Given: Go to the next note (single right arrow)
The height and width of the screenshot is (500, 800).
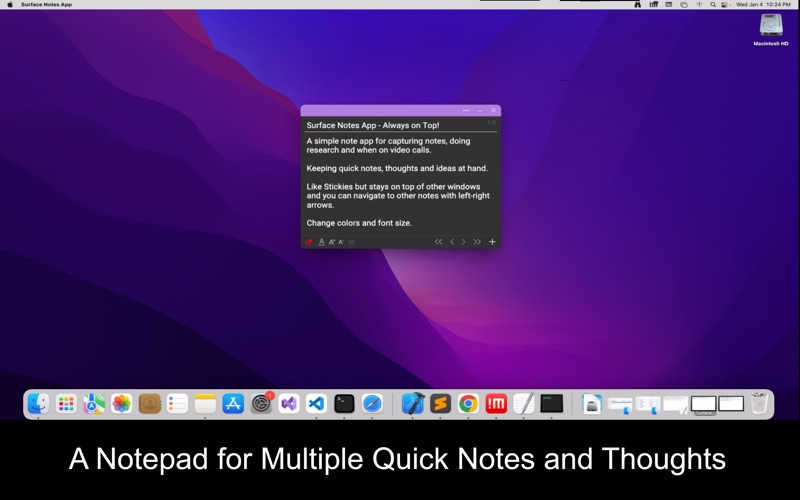Looking at the screenshot, I should 464,242.
